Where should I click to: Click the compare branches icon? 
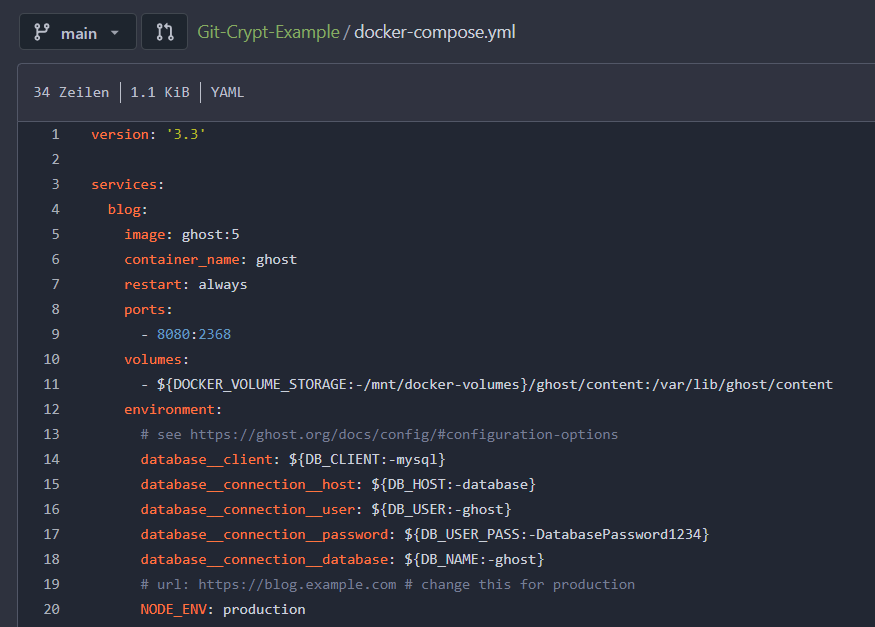tap(163, 31)
